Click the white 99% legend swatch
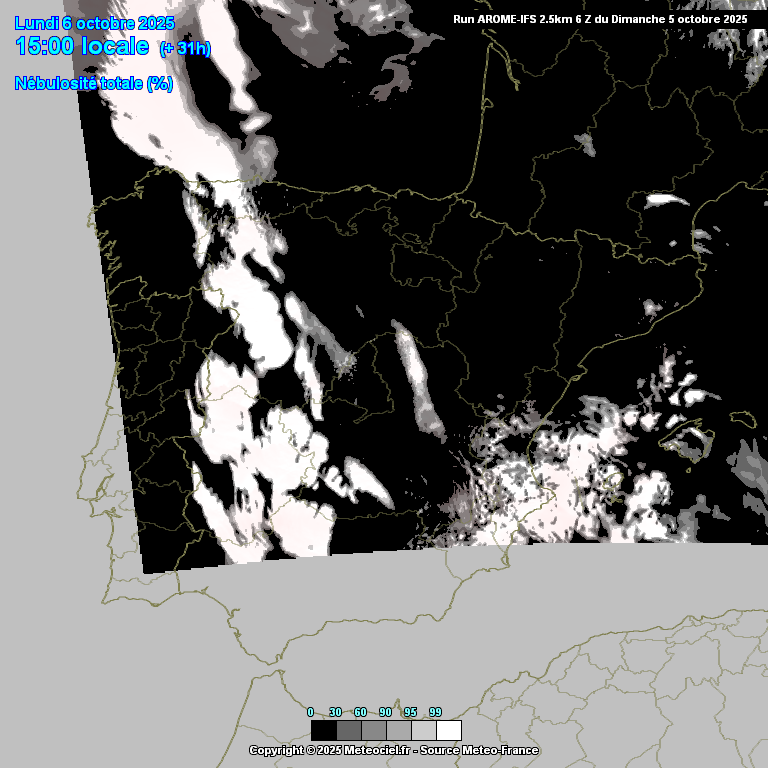Screen dimensions: 768x768 (448, 730)
